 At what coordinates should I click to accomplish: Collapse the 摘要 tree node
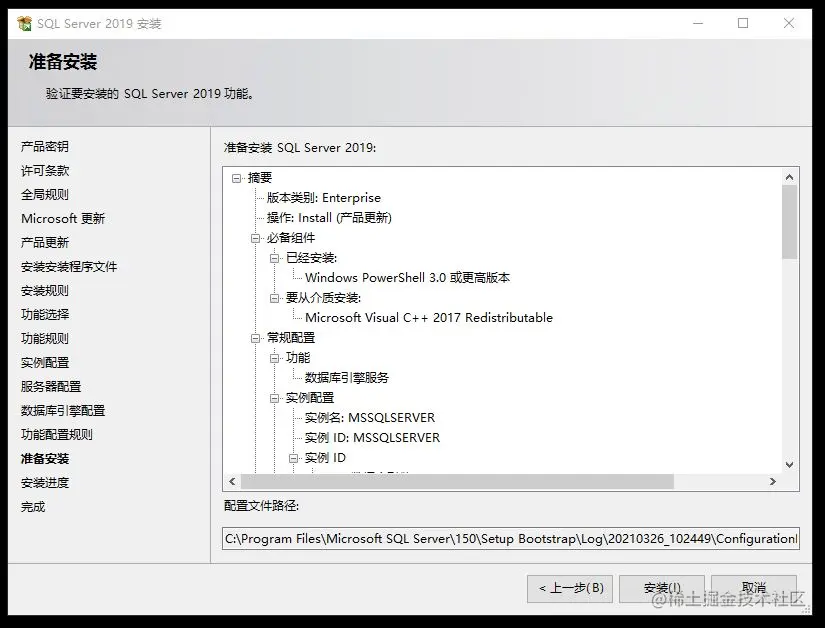click(x=237, y=178)
